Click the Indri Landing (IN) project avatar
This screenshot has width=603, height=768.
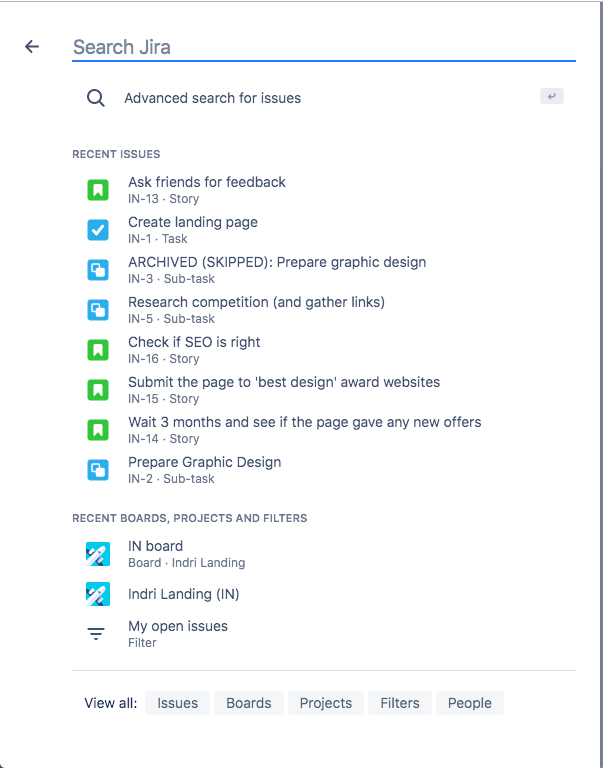(x=98, y=594)
